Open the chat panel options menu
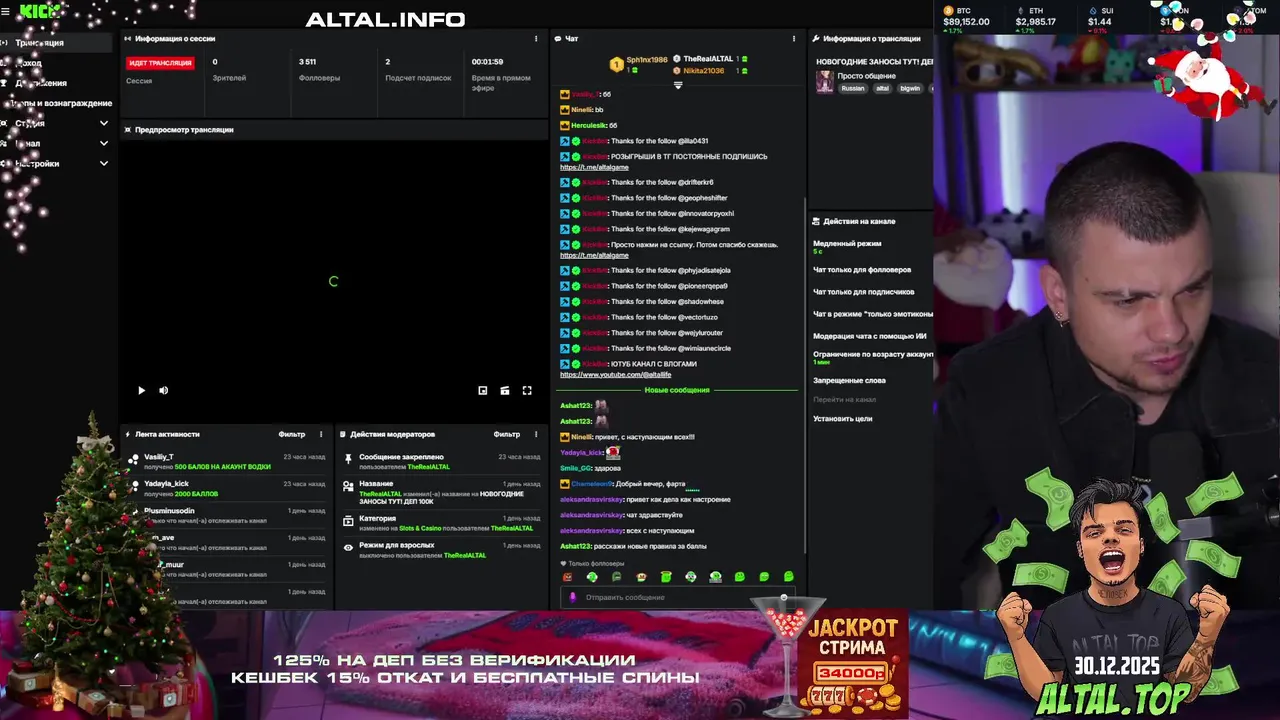Image resolution: width=1280 pixels, height=720 pixels. click(x=794, y=39)
